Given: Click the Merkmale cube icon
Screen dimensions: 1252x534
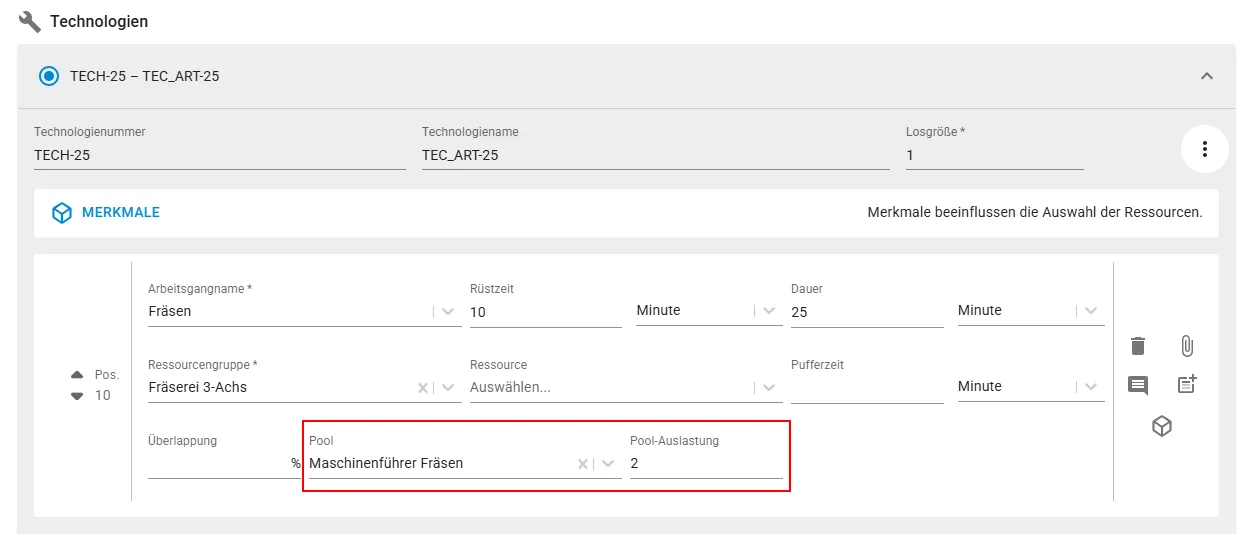Looking at the screenshot, I should [x=62, y=213].
